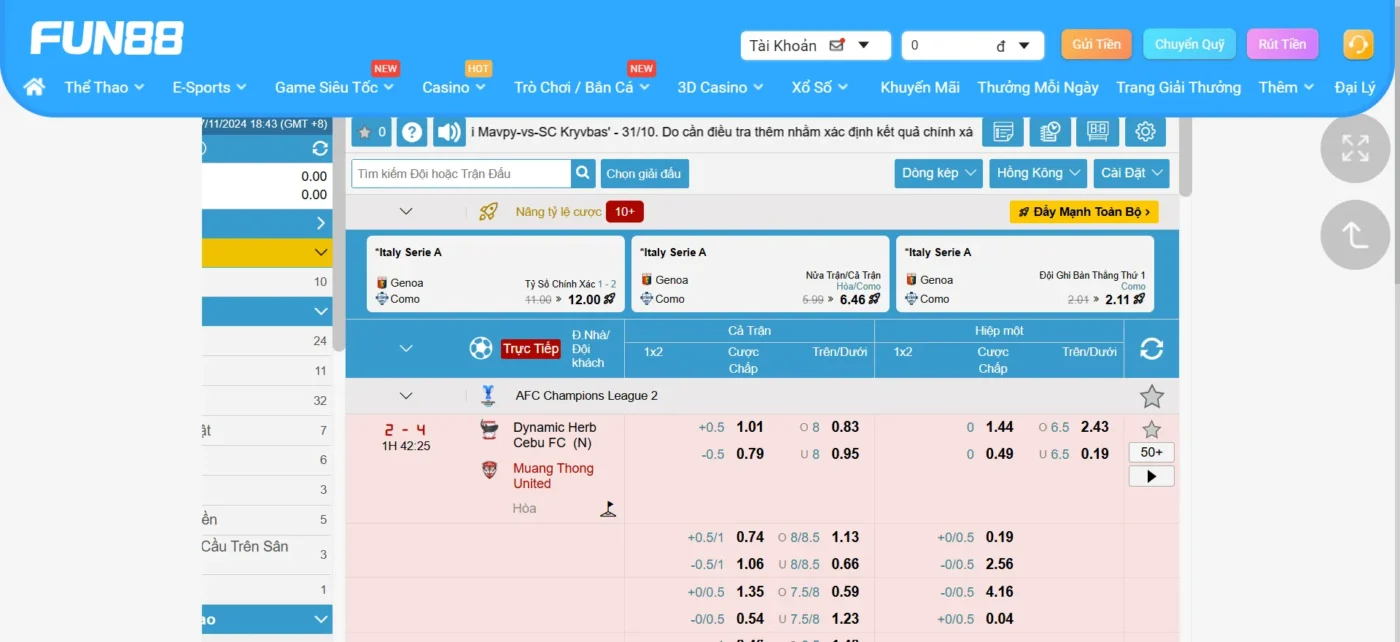
Task: Open the help question mark icon
Action: (411, 132)
